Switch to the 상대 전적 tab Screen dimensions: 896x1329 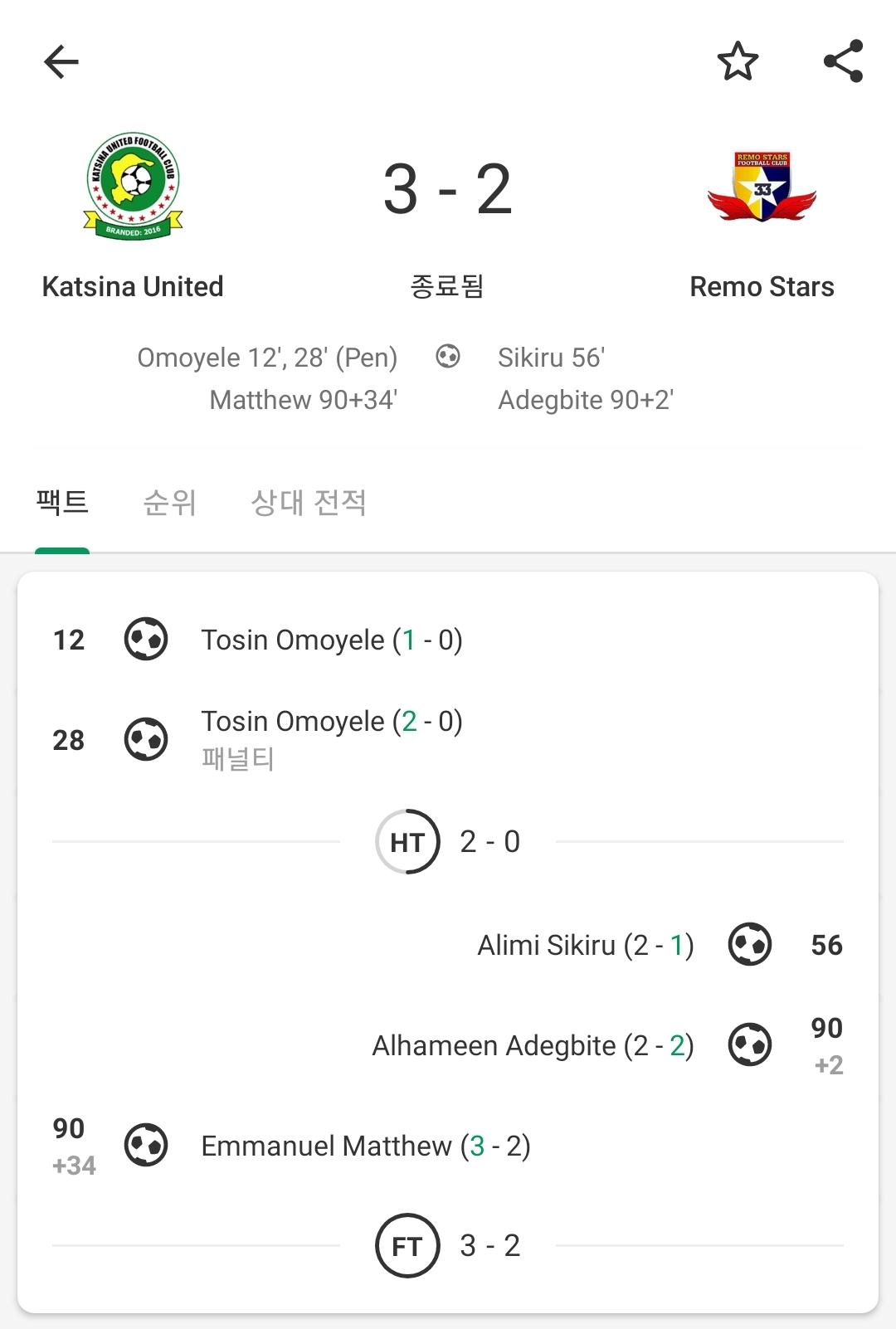(x=309, y=503)
